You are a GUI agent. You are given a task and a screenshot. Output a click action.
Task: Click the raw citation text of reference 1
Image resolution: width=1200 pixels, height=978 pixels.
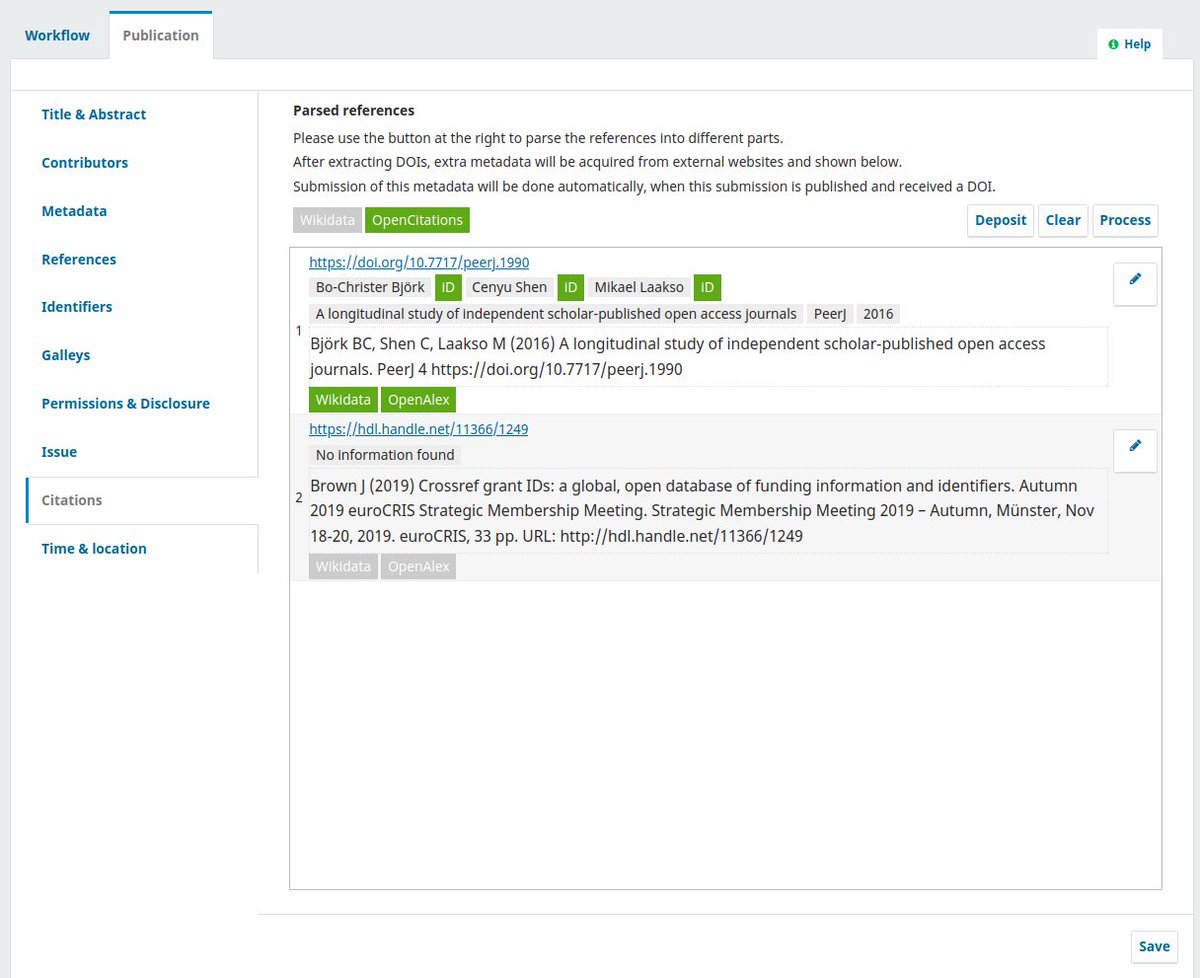[708, 356]
